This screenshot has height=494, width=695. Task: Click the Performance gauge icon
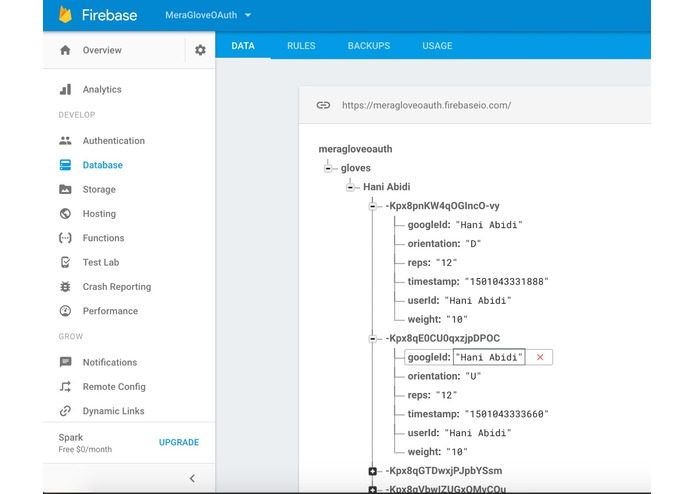(x=65, y=311)
